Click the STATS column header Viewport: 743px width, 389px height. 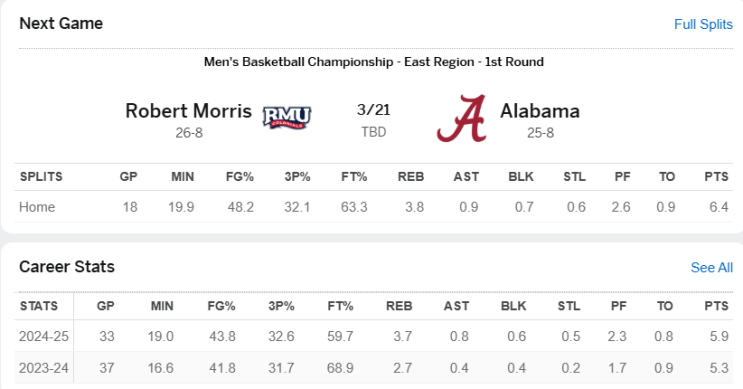(39, 306)
